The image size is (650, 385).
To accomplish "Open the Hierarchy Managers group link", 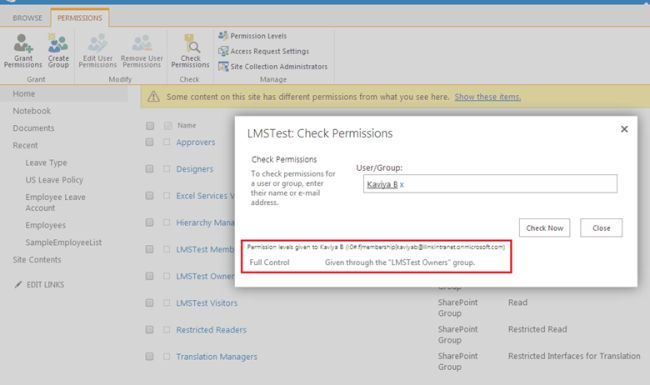I will coord(205,223).
